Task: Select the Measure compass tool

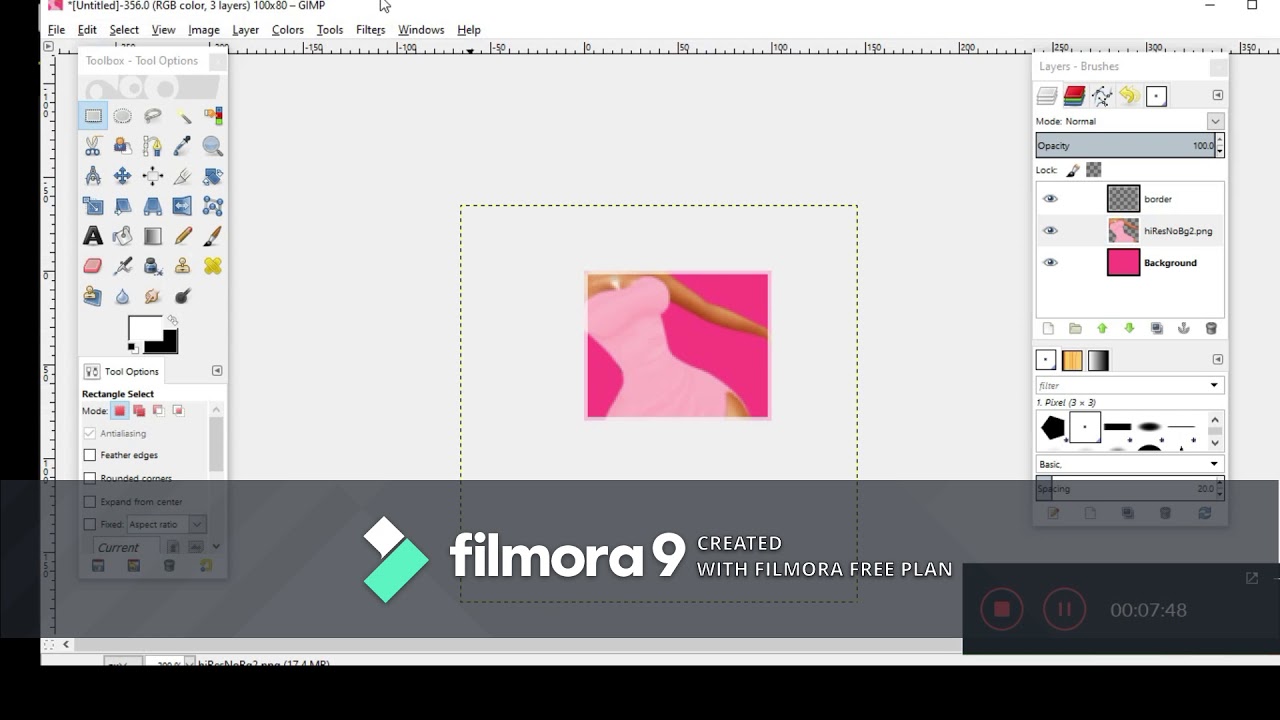Action: pos(93,176)
